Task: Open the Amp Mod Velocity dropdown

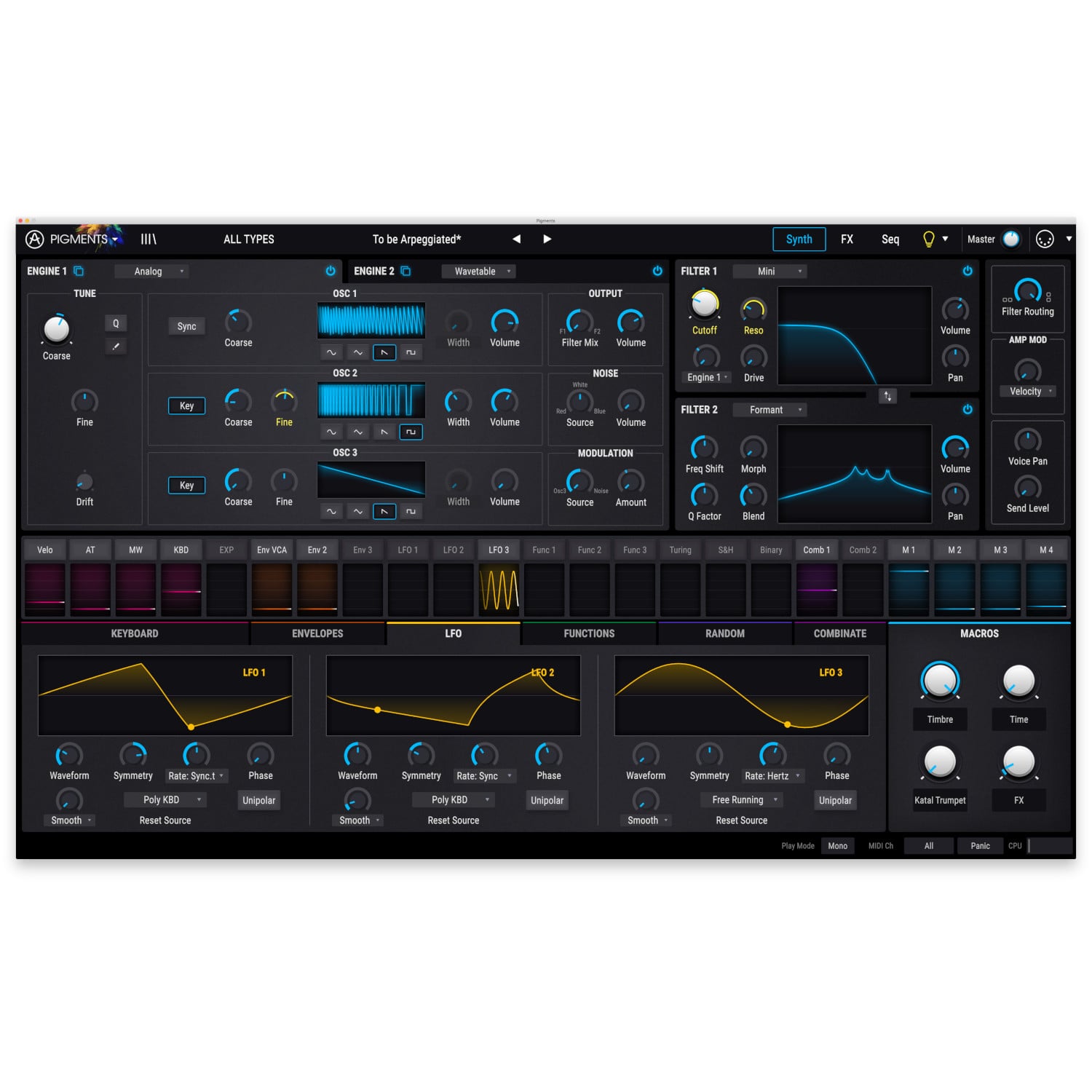Action: pyautogui.click(x=1029, y=391)
